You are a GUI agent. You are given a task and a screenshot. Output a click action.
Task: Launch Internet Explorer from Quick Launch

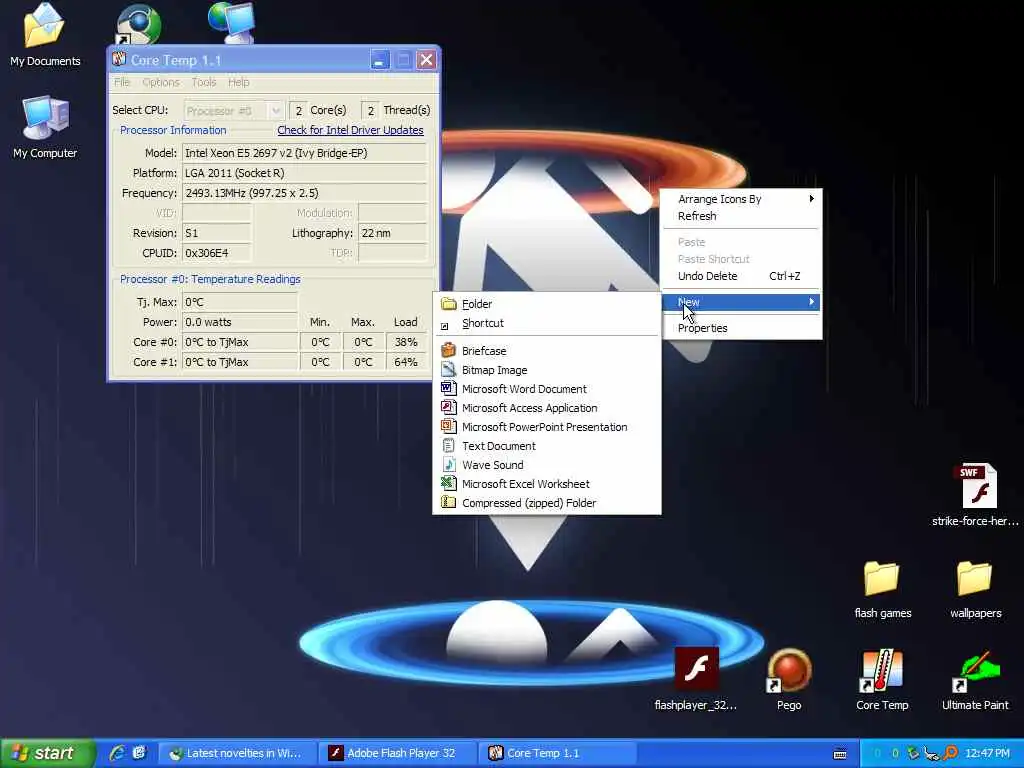point(118,753)
